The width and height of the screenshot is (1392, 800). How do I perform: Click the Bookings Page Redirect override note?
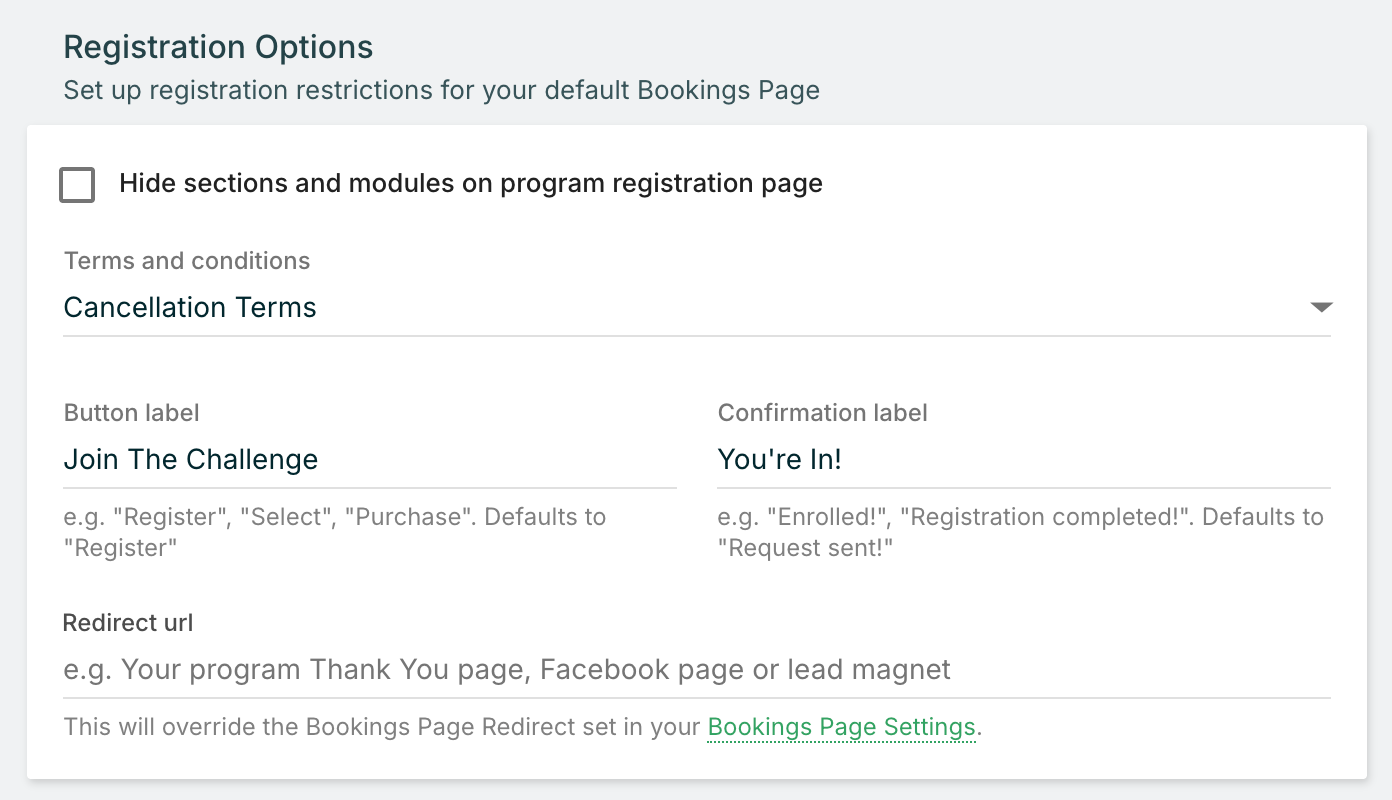[380, 727]
